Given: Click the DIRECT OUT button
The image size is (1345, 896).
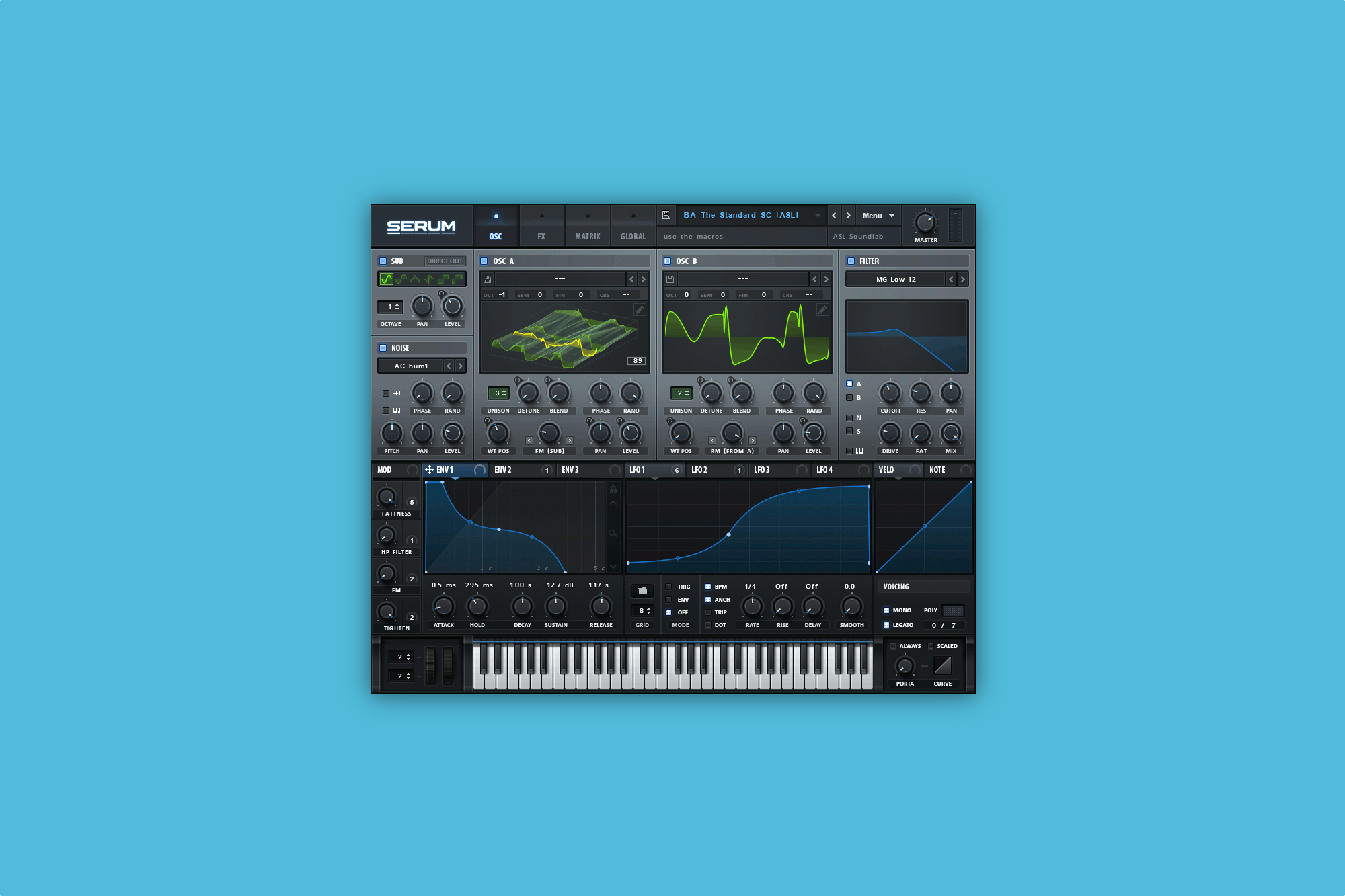Looking at the screenshot, I should (x=445, y=261).
